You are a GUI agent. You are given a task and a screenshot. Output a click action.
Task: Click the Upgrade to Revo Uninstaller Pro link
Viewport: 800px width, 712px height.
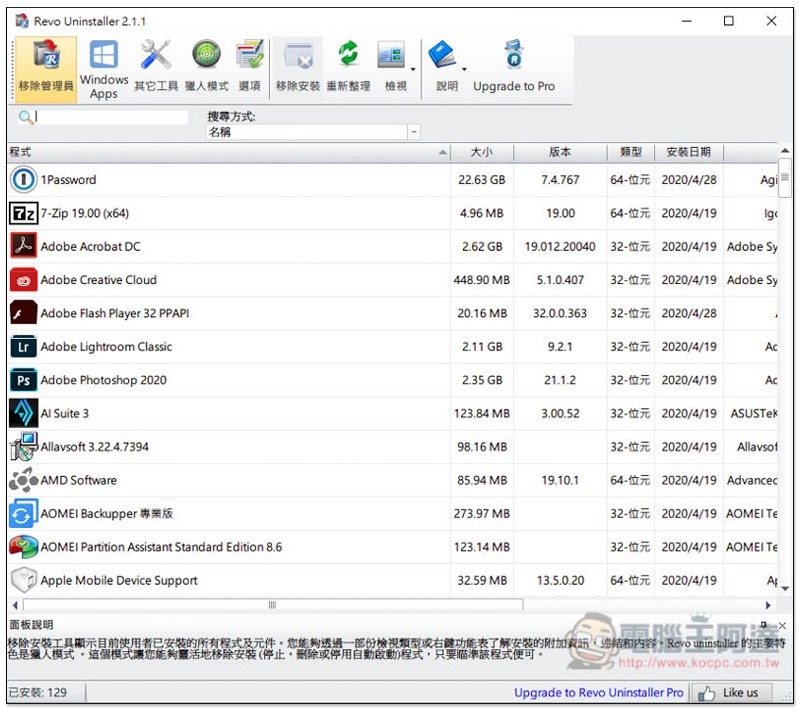pos(598,692)
